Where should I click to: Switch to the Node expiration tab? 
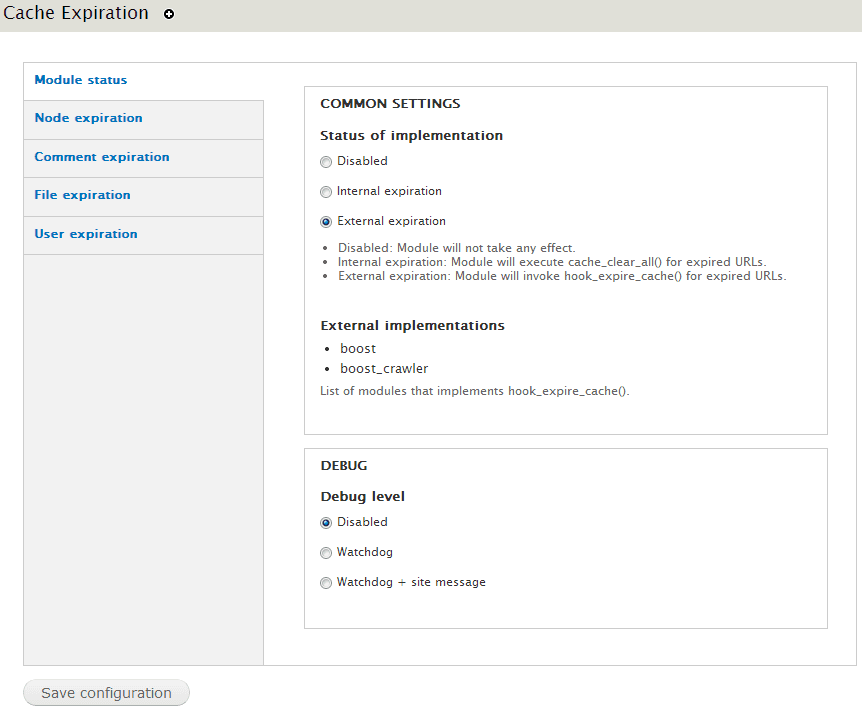88,118
